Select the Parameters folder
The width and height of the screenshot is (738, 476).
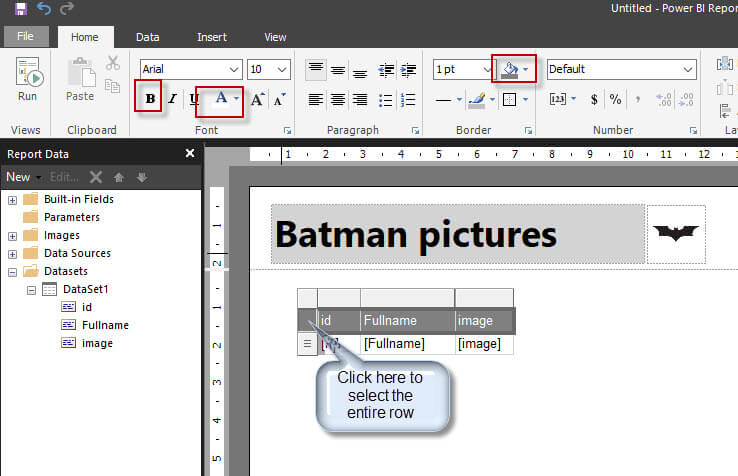72,217
